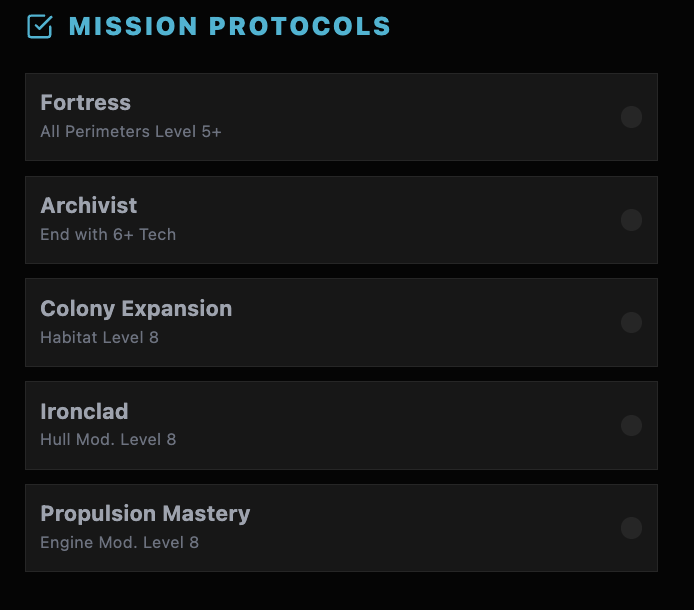This screenshot has width=694, height=610.
Task: Toggle the Propulsion Mastery circle indicator
Action: [x=631, y=528]
